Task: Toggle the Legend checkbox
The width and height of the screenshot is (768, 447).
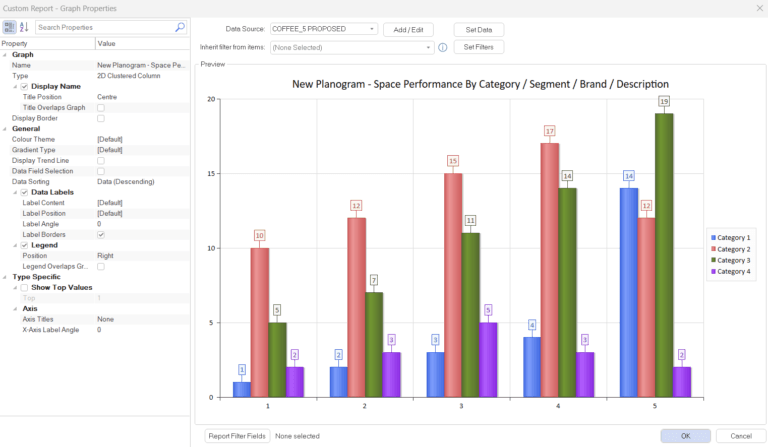Action: [24, 245]
